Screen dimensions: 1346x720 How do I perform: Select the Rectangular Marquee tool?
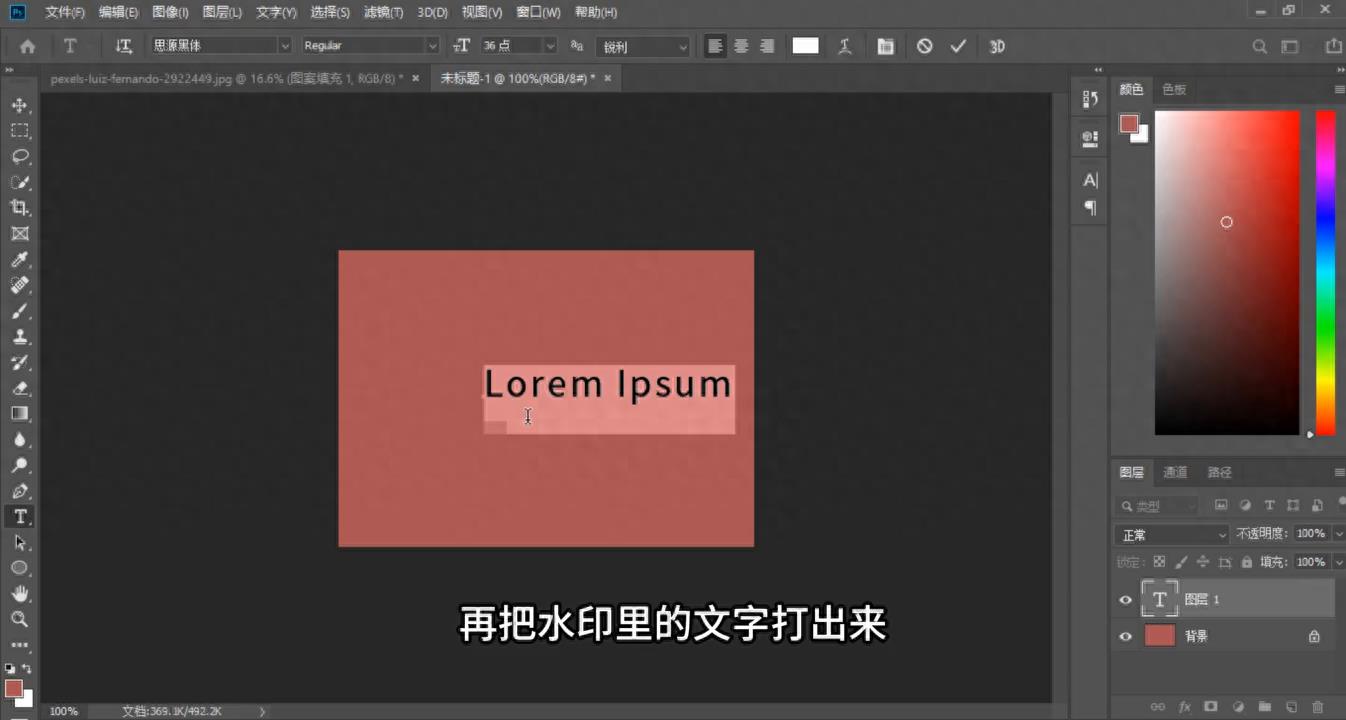click(x=19, y=131)
